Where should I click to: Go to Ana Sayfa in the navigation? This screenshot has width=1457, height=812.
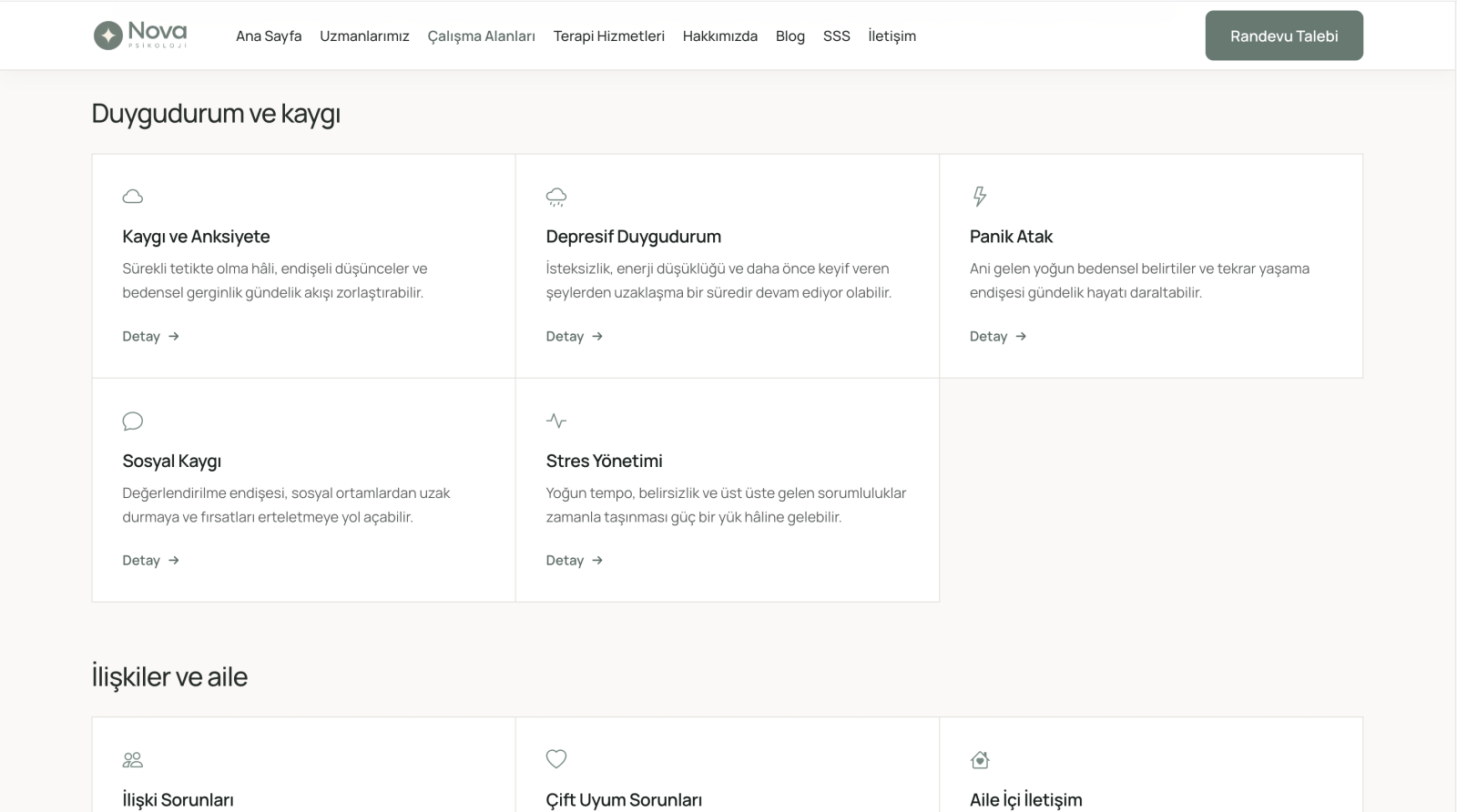pos(269,36)
